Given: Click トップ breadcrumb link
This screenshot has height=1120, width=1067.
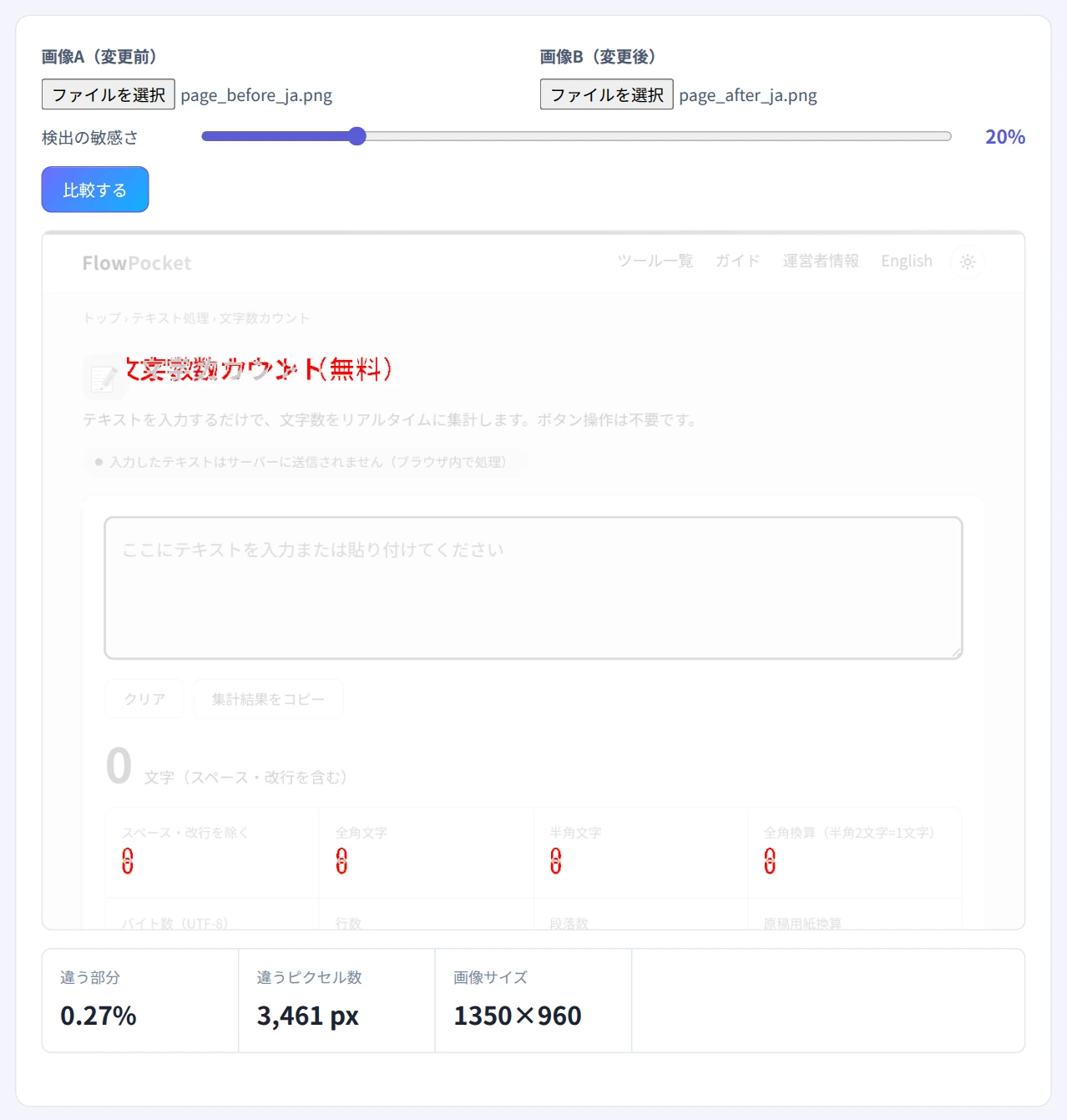Looking at the screenshot, I should point(102,318).
